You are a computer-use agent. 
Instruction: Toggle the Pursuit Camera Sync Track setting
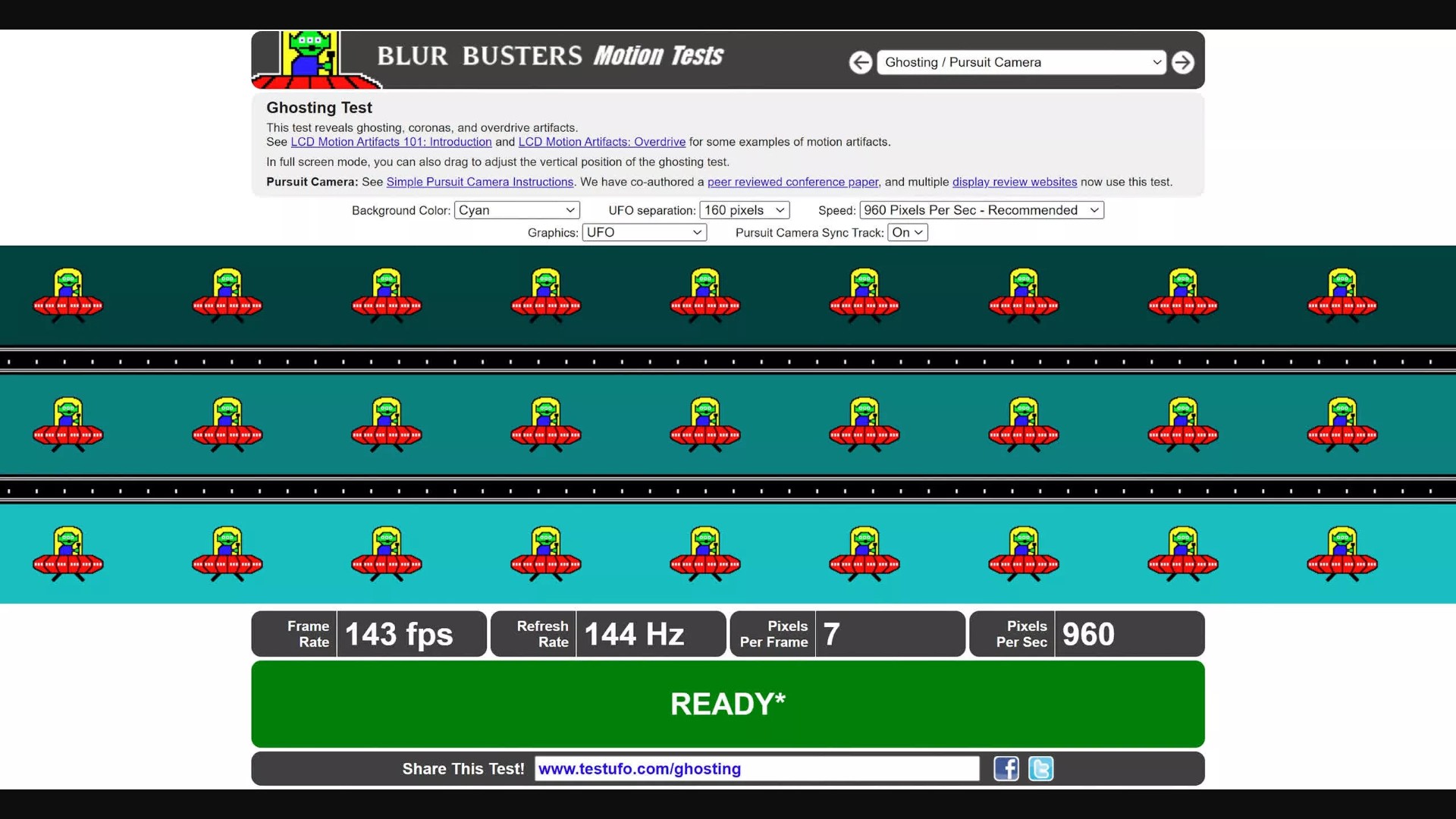907,233
